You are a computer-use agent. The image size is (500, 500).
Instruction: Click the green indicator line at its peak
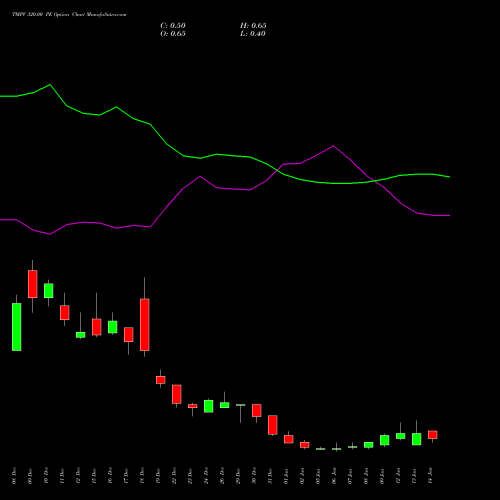[x=50, y=85]
